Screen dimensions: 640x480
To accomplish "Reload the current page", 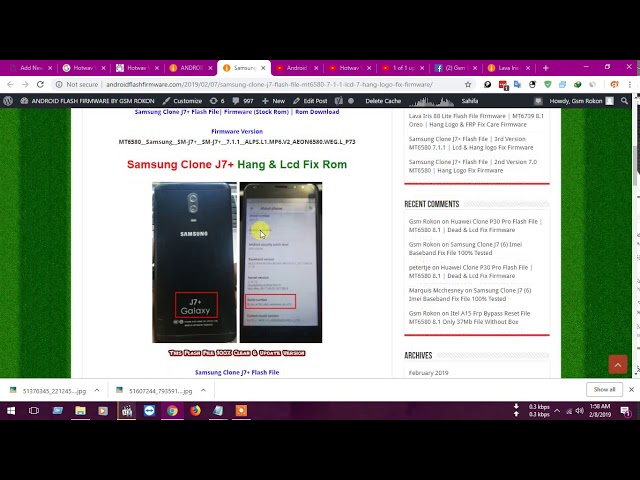I will (40, 84).
